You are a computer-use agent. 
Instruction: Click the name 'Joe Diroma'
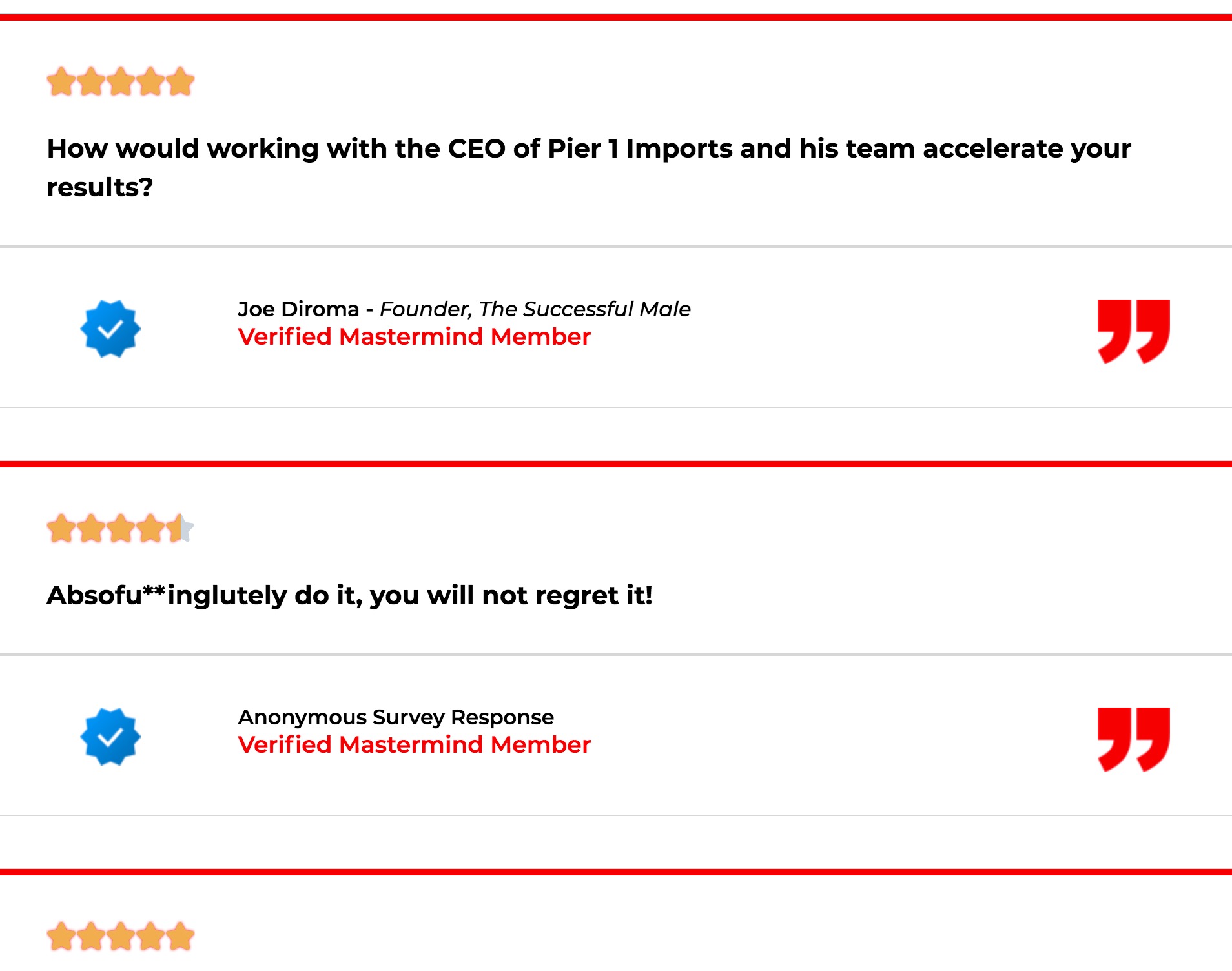pyautogui.click(x=298, y=309)
